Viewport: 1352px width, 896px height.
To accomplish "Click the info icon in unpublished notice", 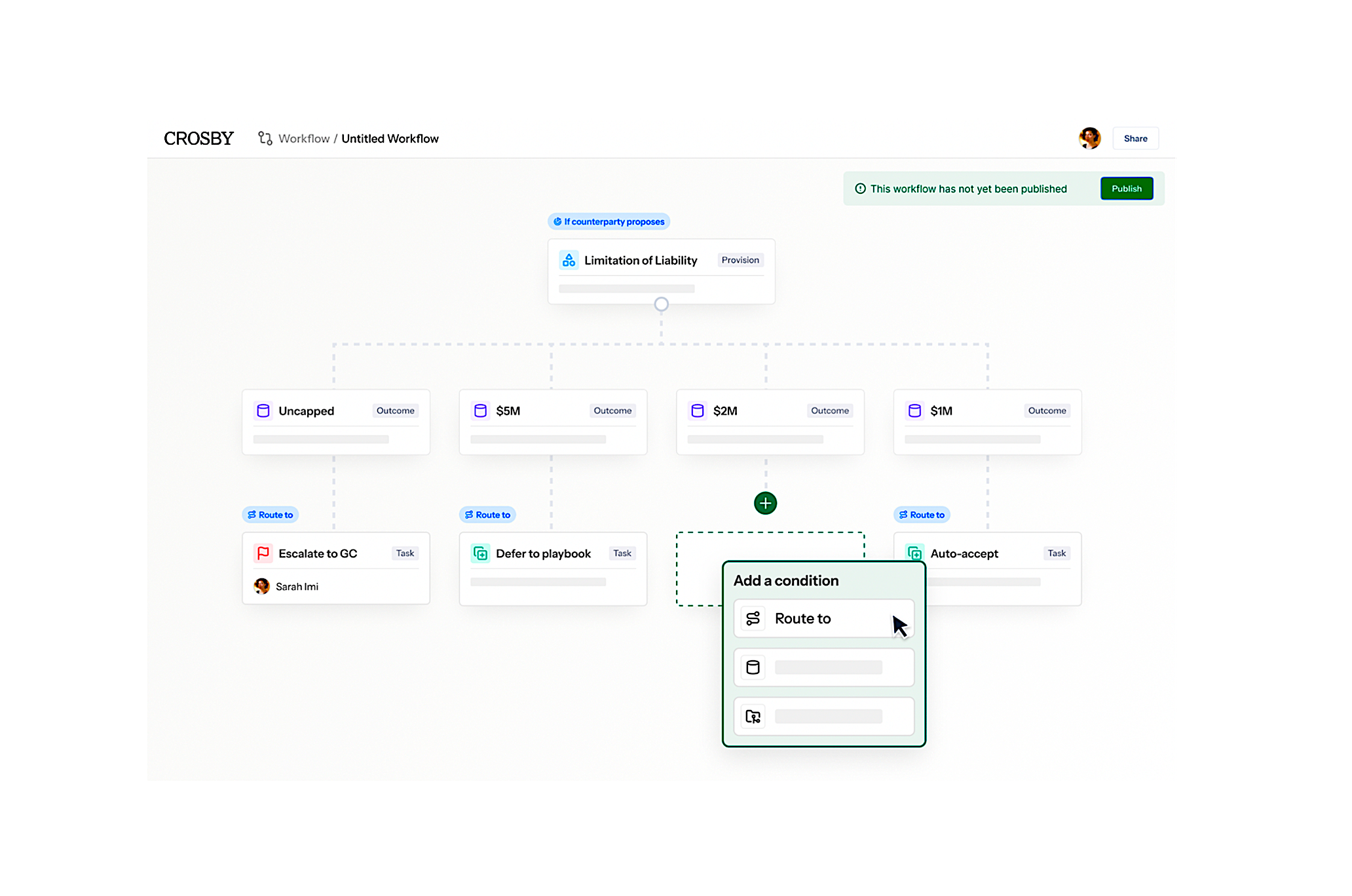I will pyautogui.click(x=860, y=189).
